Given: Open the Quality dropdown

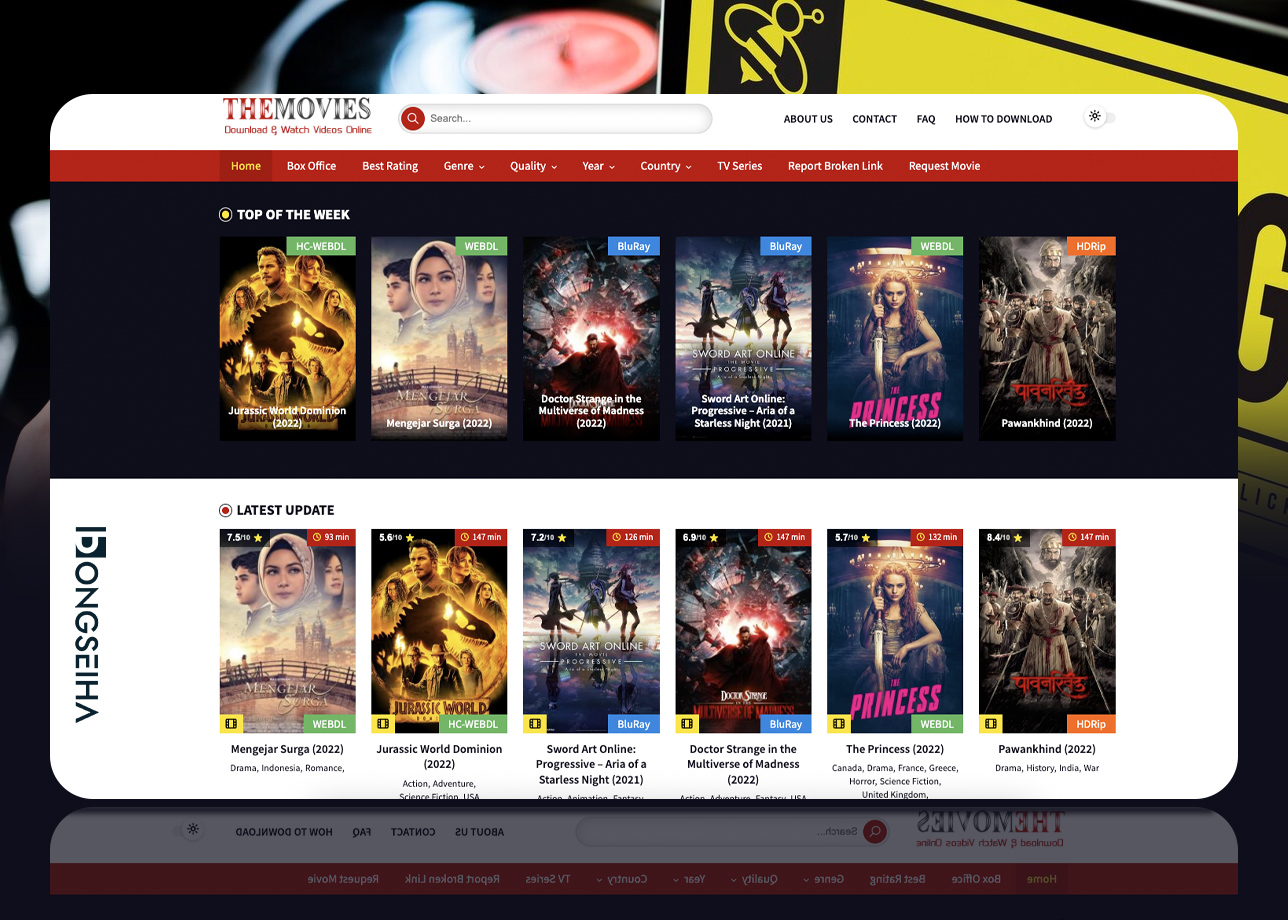Looking at the screenshot, I should pyautogui.click(x=533, y=166).
